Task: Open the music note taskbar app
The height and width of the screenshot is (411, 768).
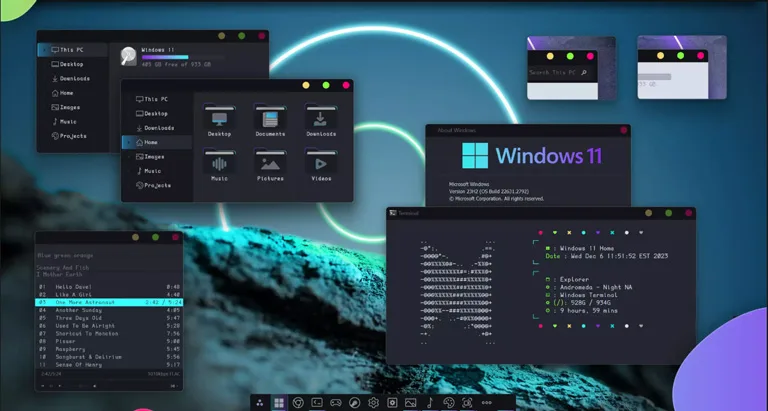Action: pos(430,403)
